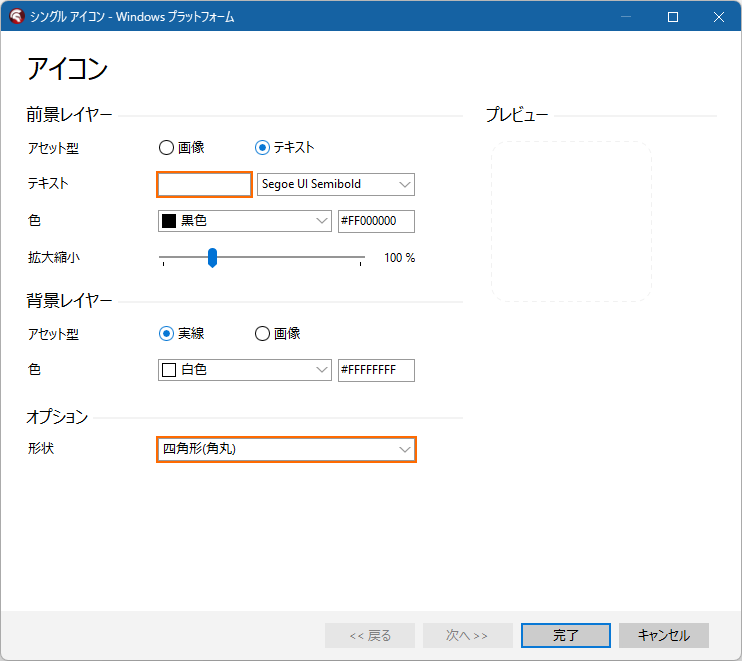Maximize the シングル アイコン window
This screenshot has height=661, width=742.
tap(672, 17)
